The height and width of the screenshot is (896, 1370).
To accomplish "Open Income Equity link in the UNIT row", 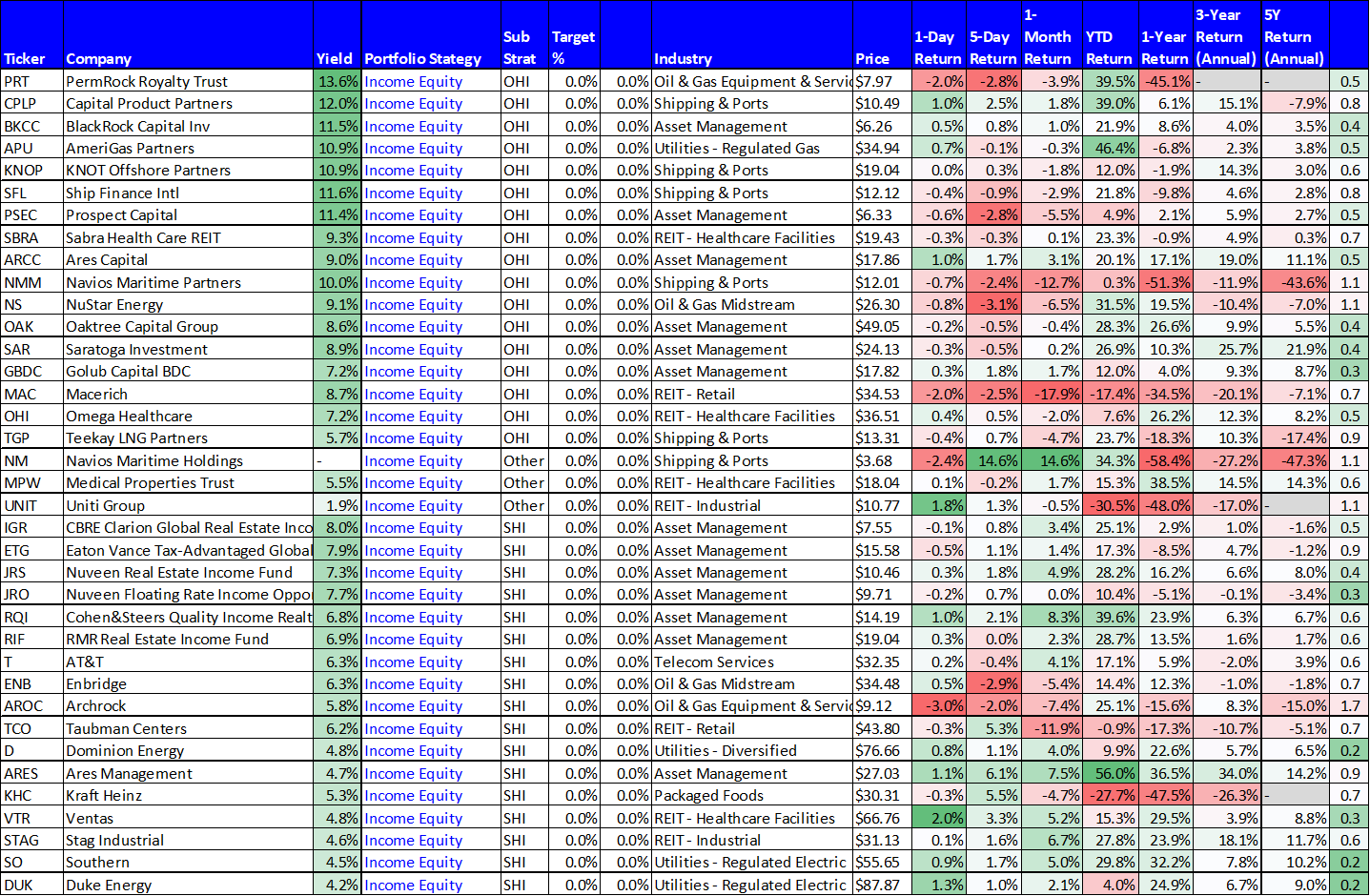I will [x=413, y=506].
